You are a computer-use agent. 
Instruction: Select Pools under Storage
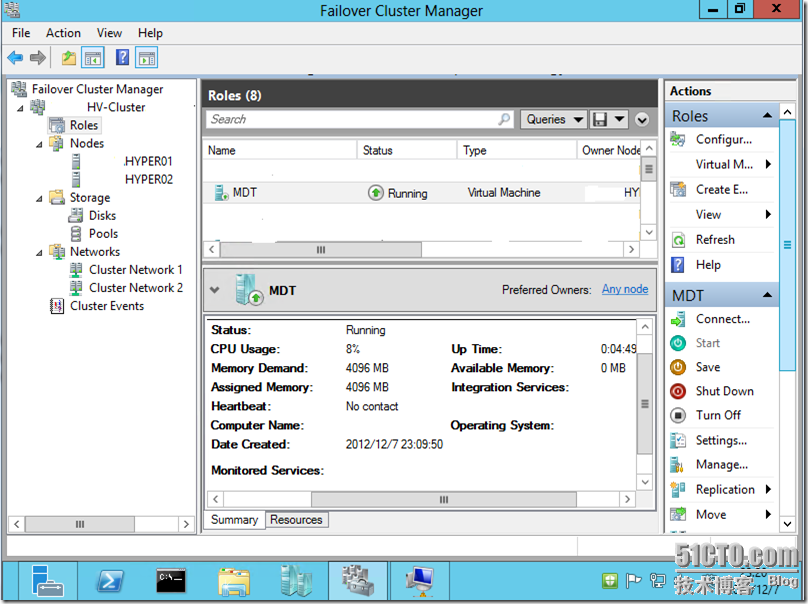[x=103, y=233]
